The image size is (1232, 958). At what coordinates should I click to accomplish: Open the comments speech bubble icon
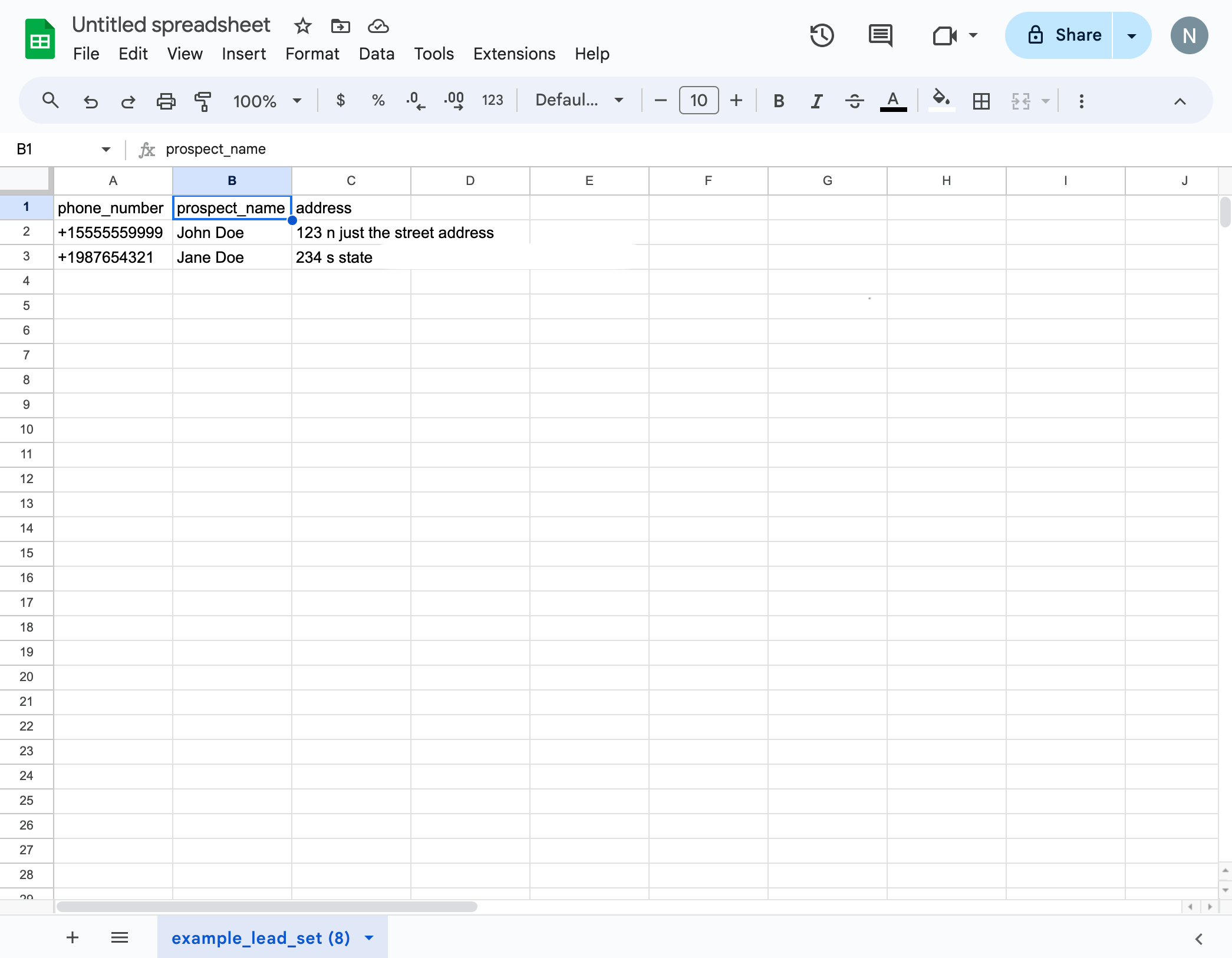881,35
